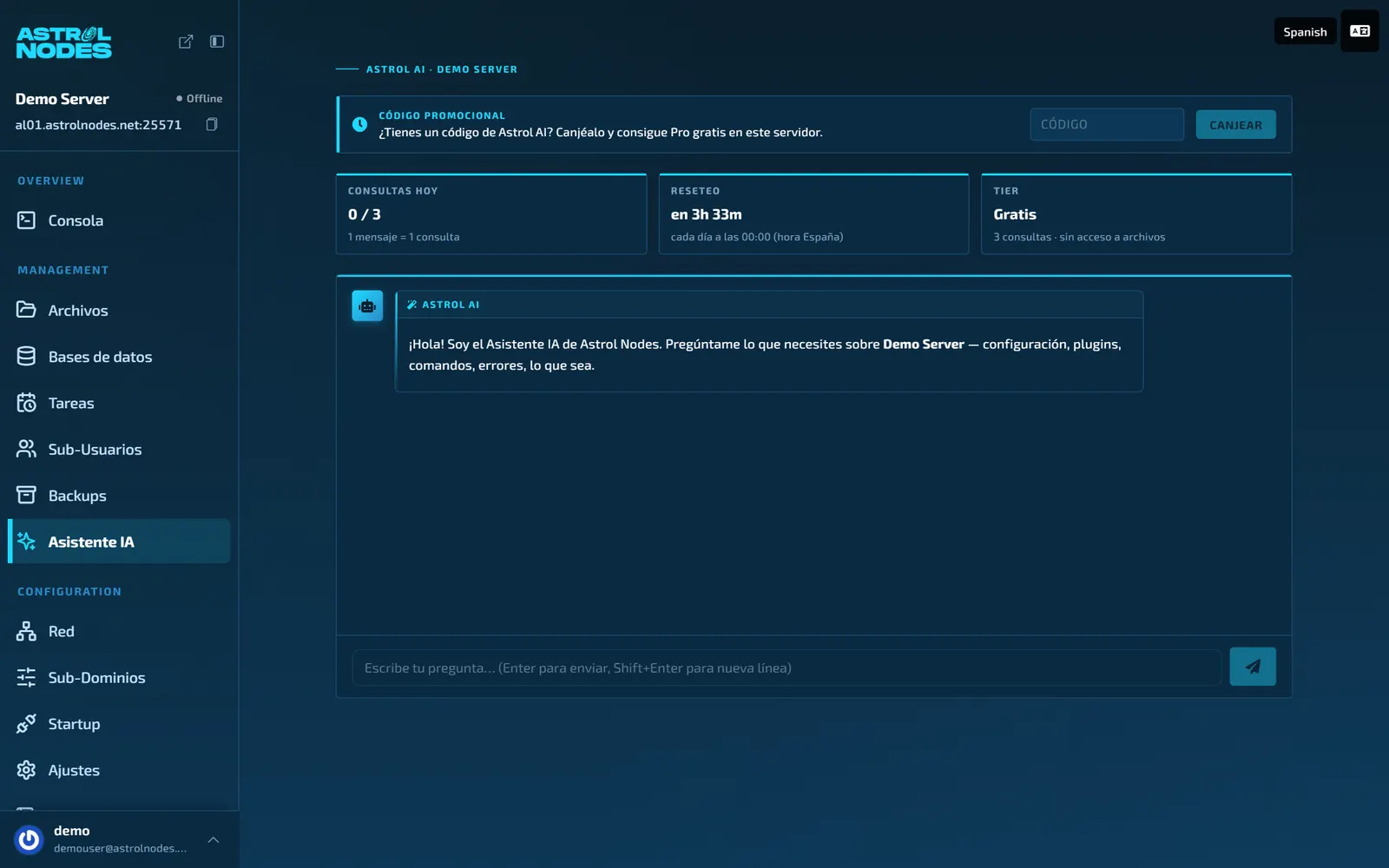This screenshot has width=1389, height=868.
Task: Click the clock icon in the promo banner
Action: pos(359,124)
